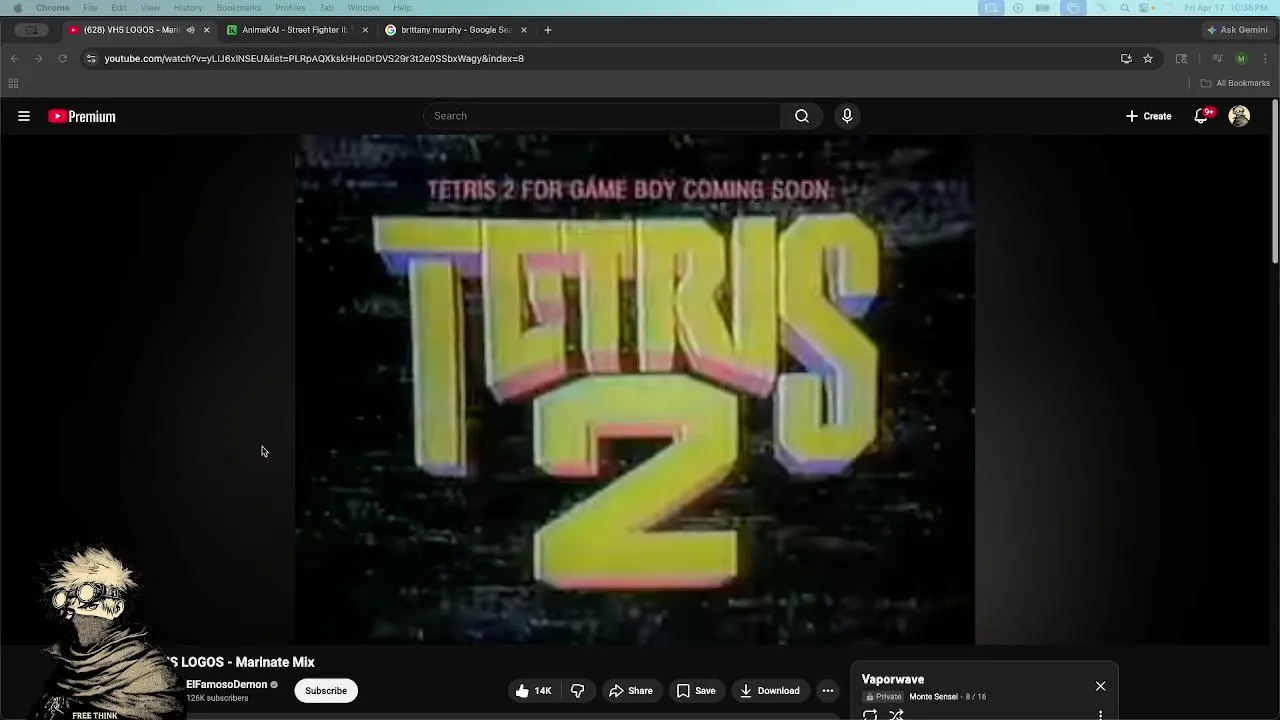1280x720 pixels.
Task: Open the Bookmarks menu
Action: coord(238,8)
